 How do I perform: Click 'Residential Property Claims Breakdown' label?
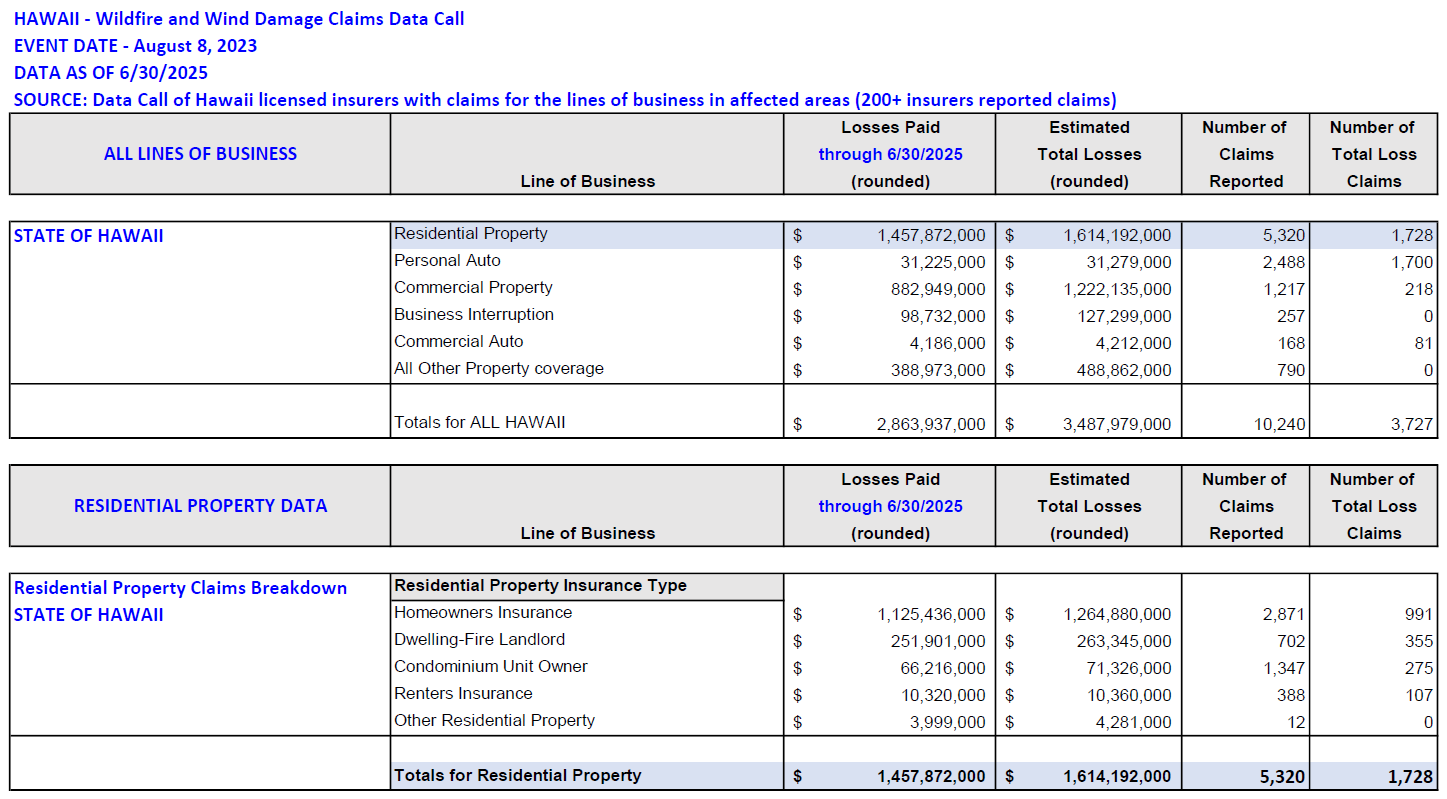coord(181,588)
